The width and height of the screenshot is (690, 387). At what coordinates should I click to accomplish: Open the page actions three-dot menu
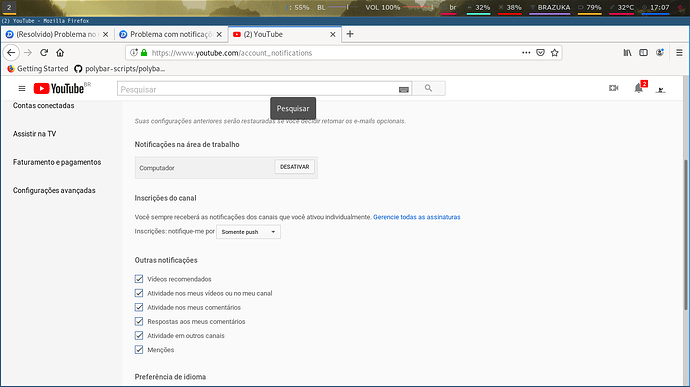pos(526,53)
